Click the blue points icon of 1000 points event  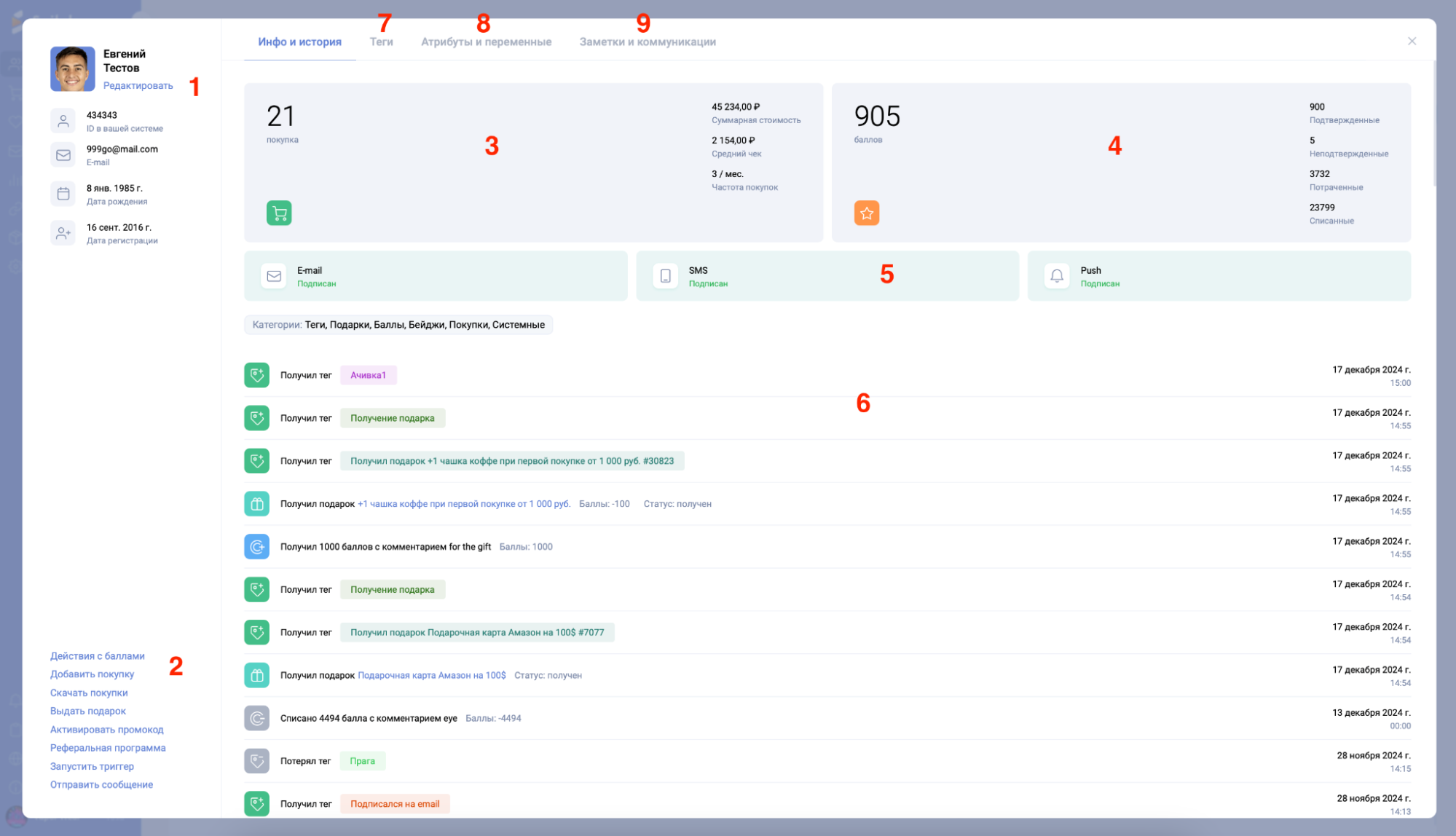(256, 546)
